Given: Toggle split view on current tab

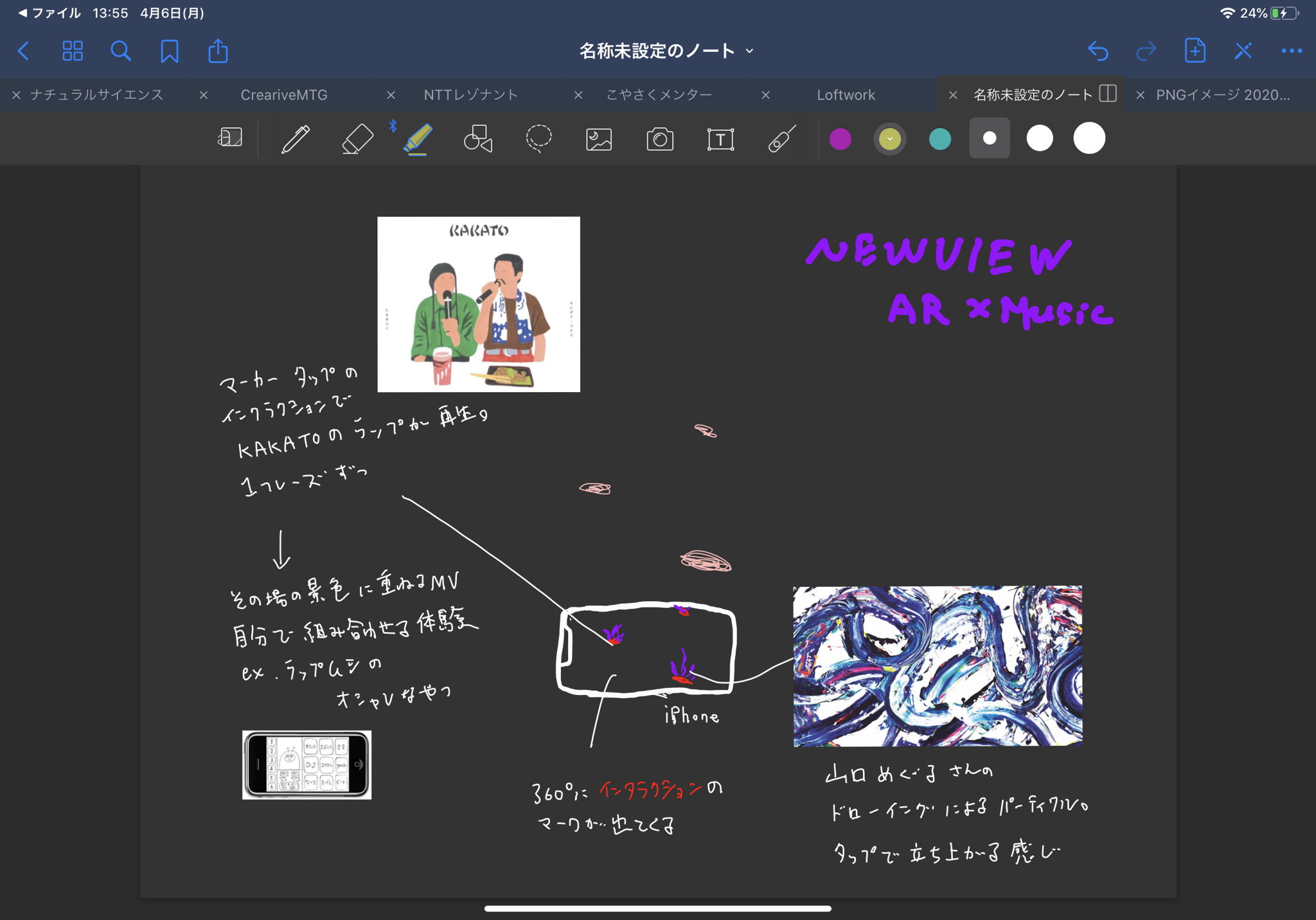Looking at the screenshot, I should coord(1108,94).
